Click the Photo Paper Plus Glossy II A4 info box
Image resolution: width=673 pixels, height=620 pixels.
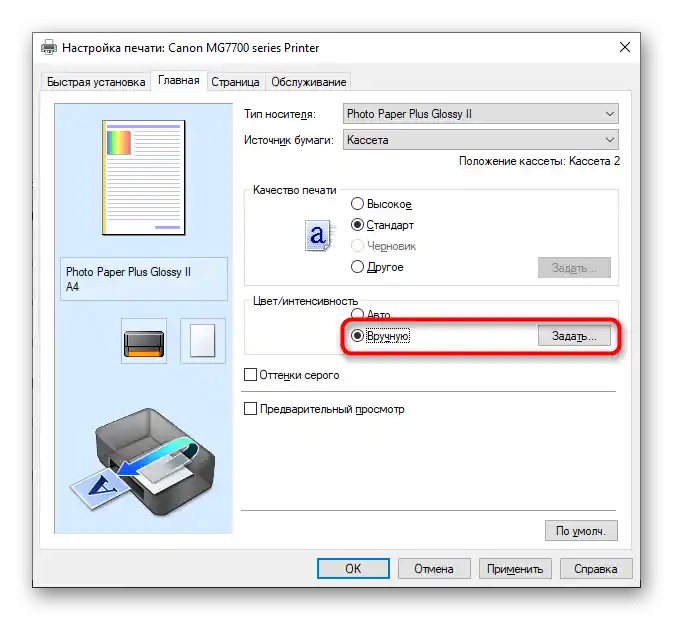[x=144, y=279]
